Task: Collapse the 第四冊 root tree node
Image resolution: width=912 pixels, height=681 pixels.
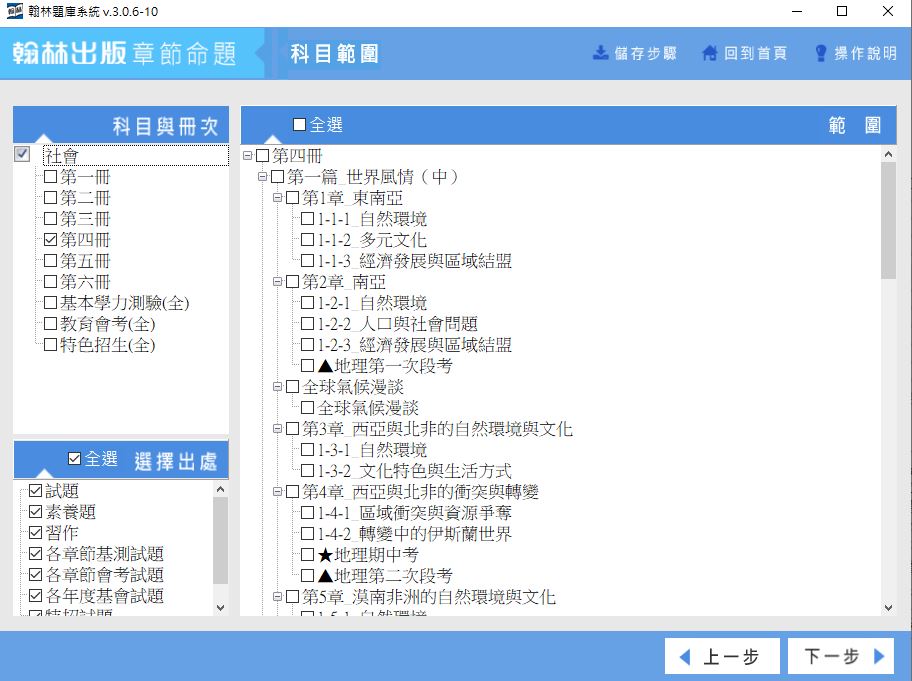Action: 247,155
